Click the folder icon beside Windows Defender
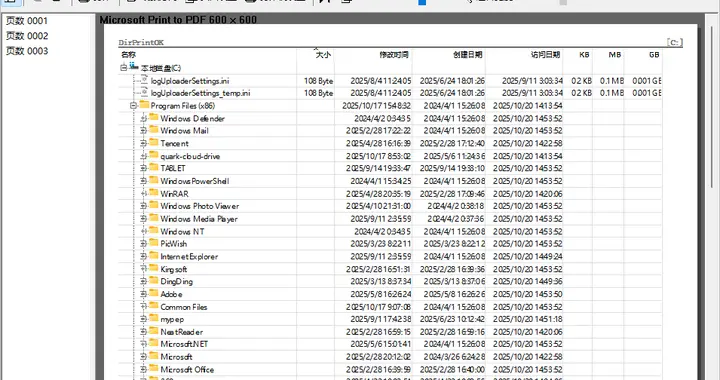The image size is (720, 380). (x=154, y=117)
